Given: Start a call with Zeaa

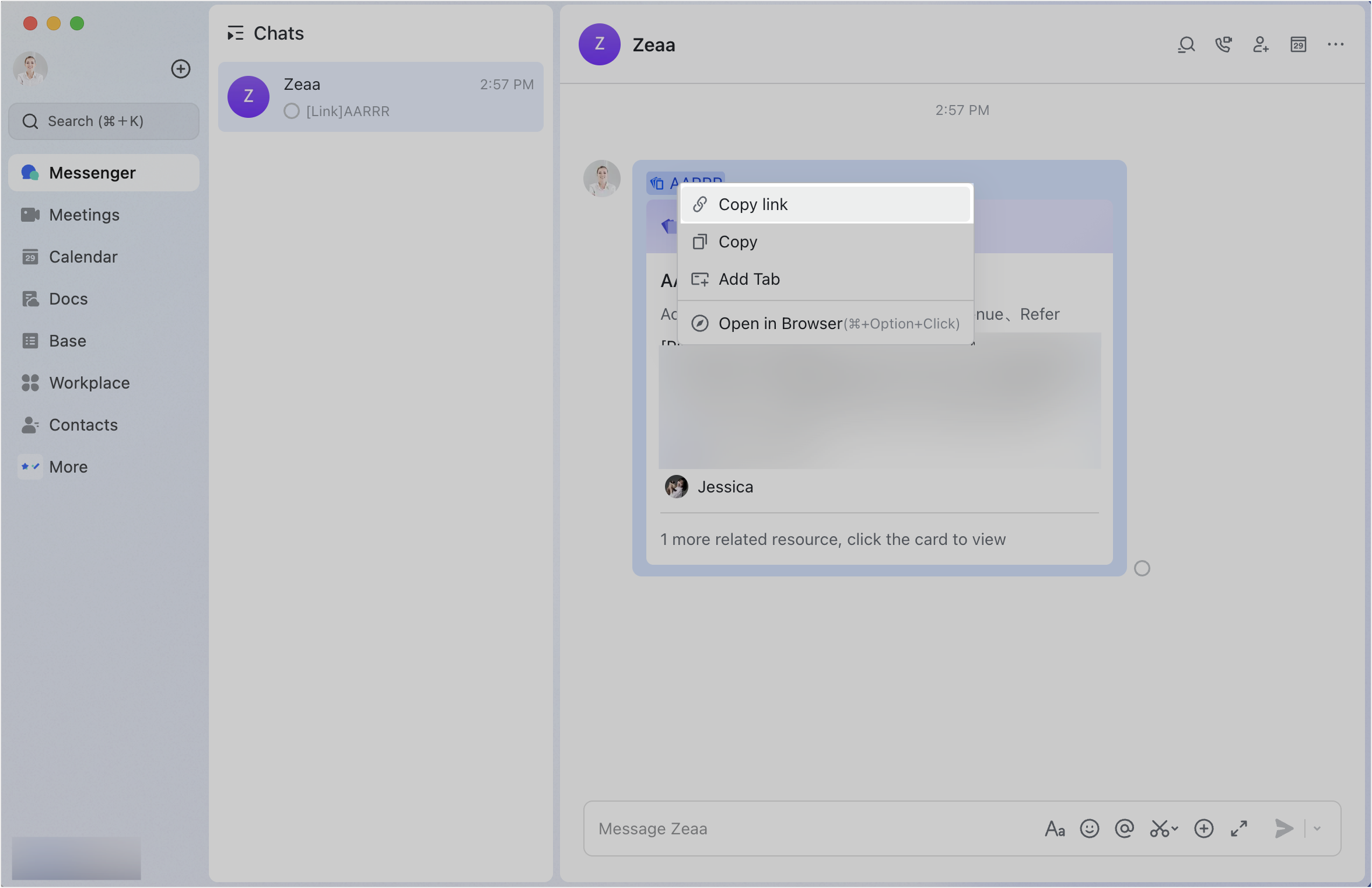Looking at the screenshot, I should [1223, 45].
